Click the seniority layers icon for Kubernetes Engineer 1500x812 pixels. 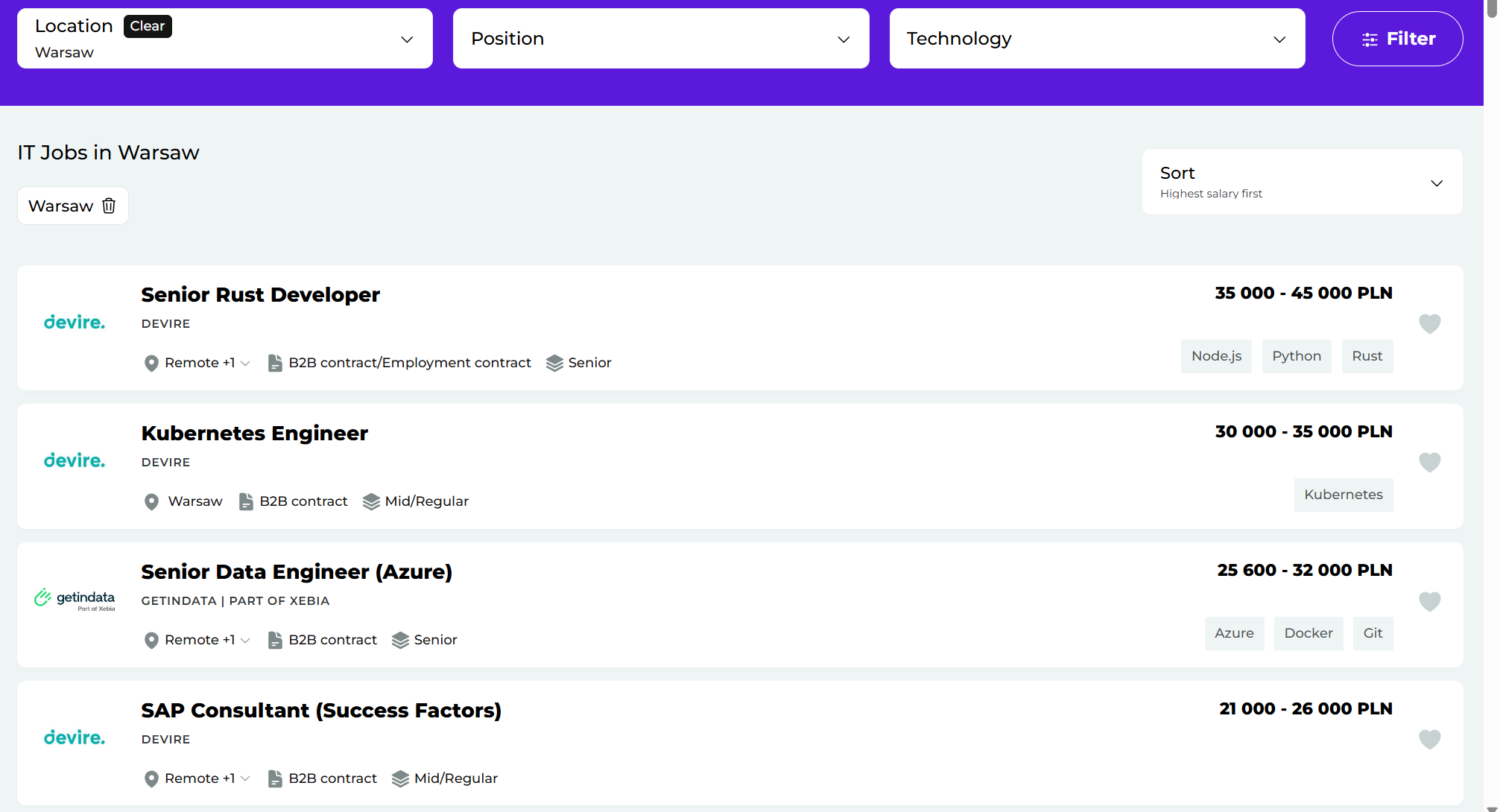371,501
